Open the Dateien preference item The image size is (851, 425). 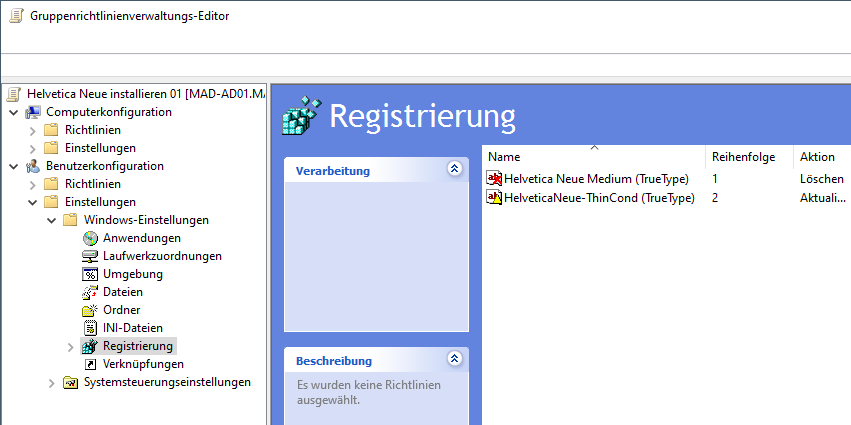tap(90, 292)
